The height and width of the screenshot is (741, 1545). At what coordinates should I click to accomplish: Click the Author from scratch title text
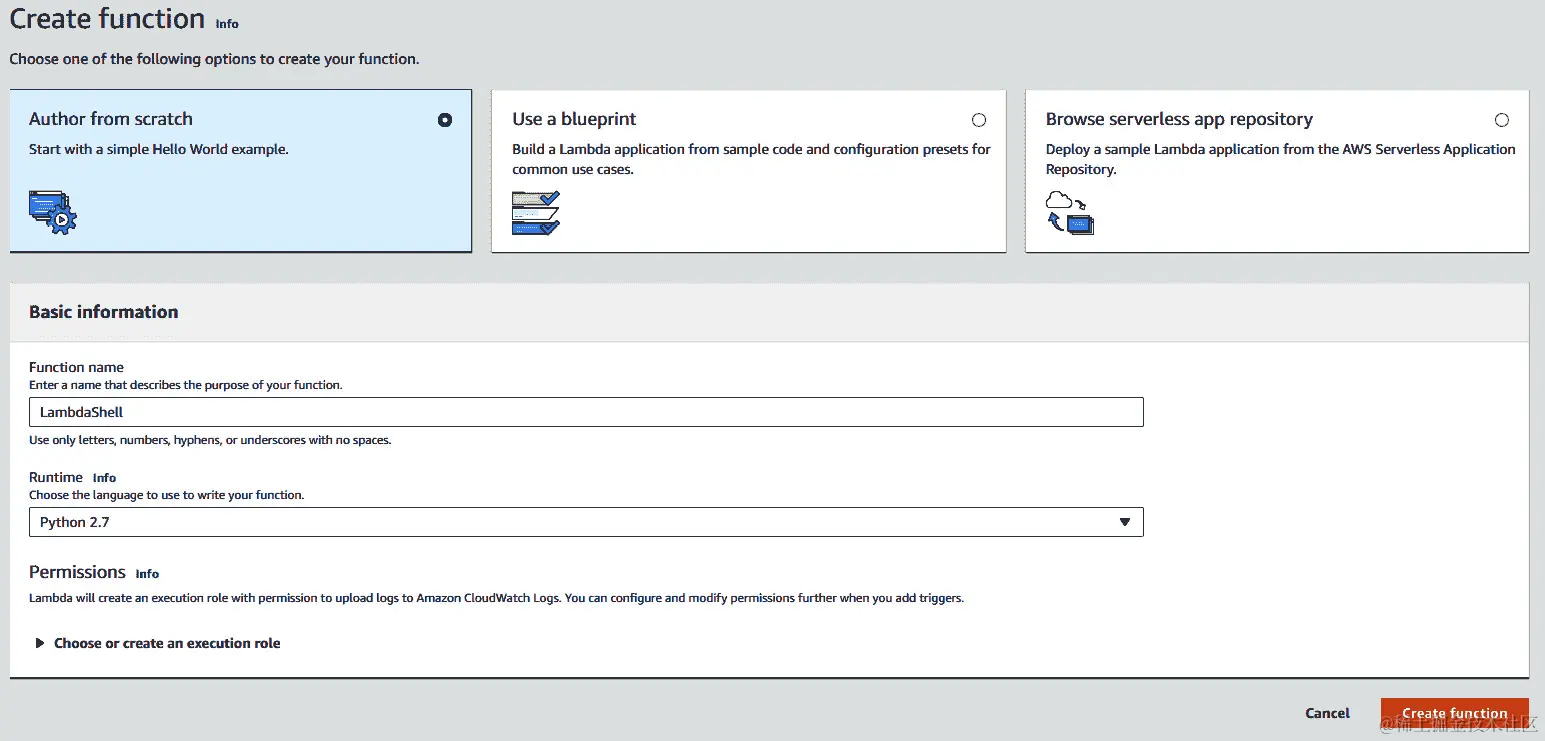pos(111,119)
